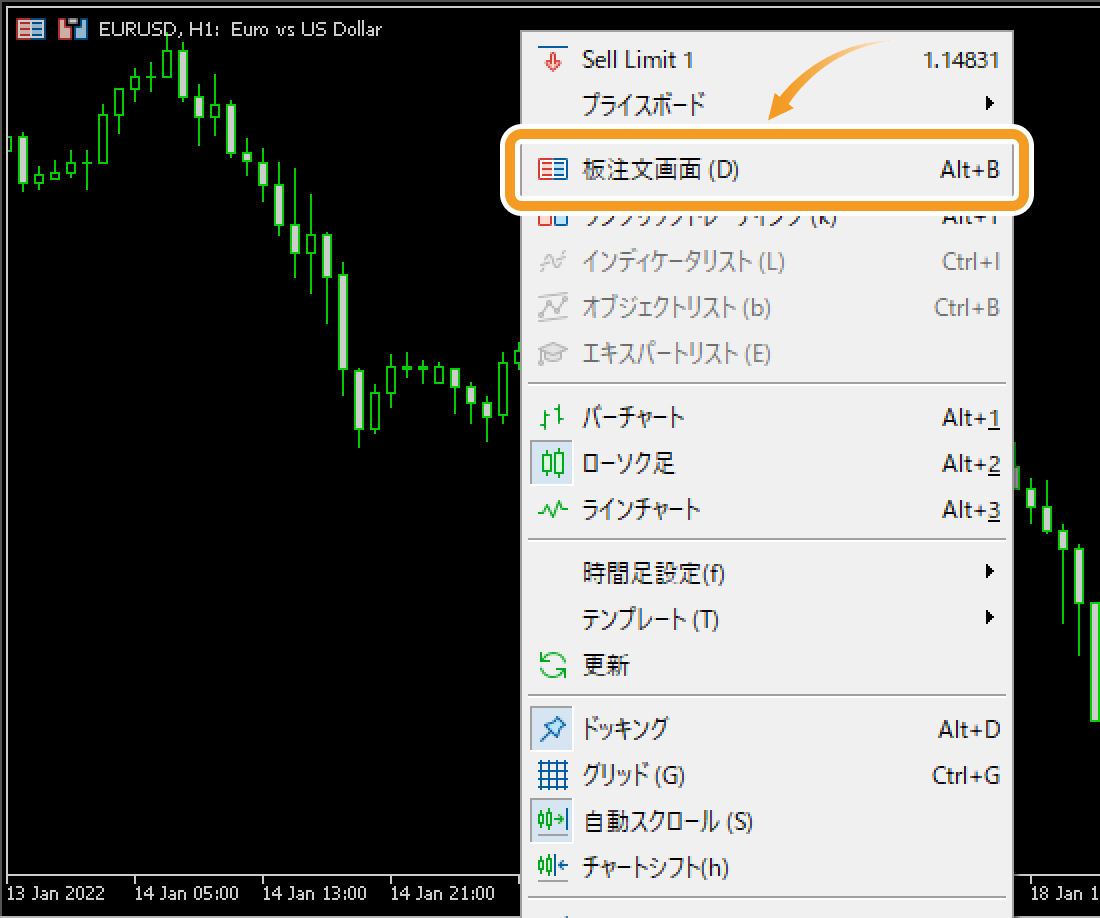Click the ラインチャート line icon
The image size is (1100, 918).
pyautogui.click(x=553, y=509)
